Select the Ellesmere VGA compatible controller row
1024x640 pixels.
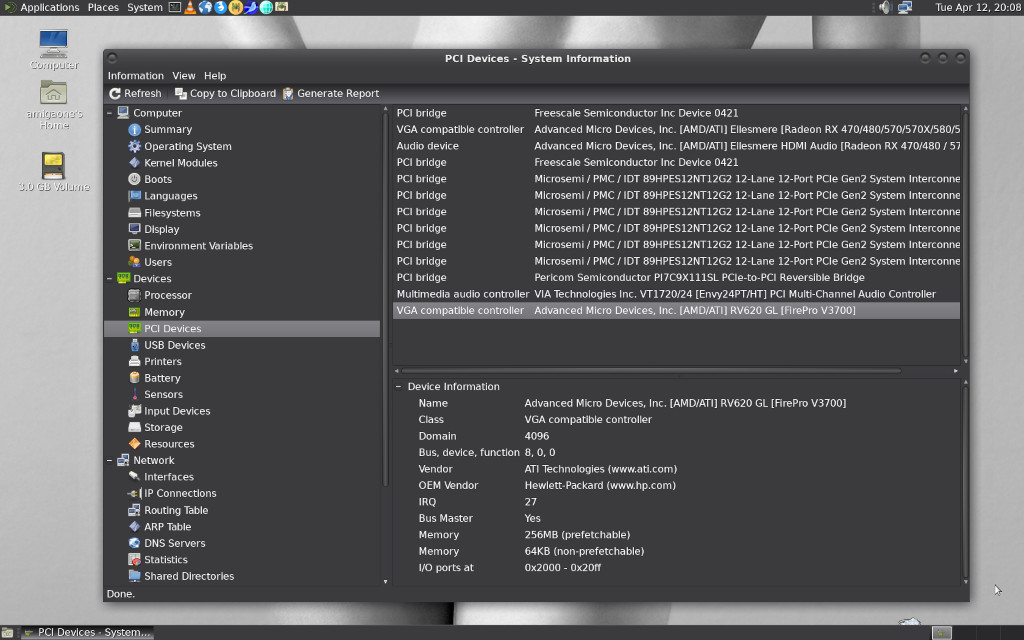pos(677,129)
